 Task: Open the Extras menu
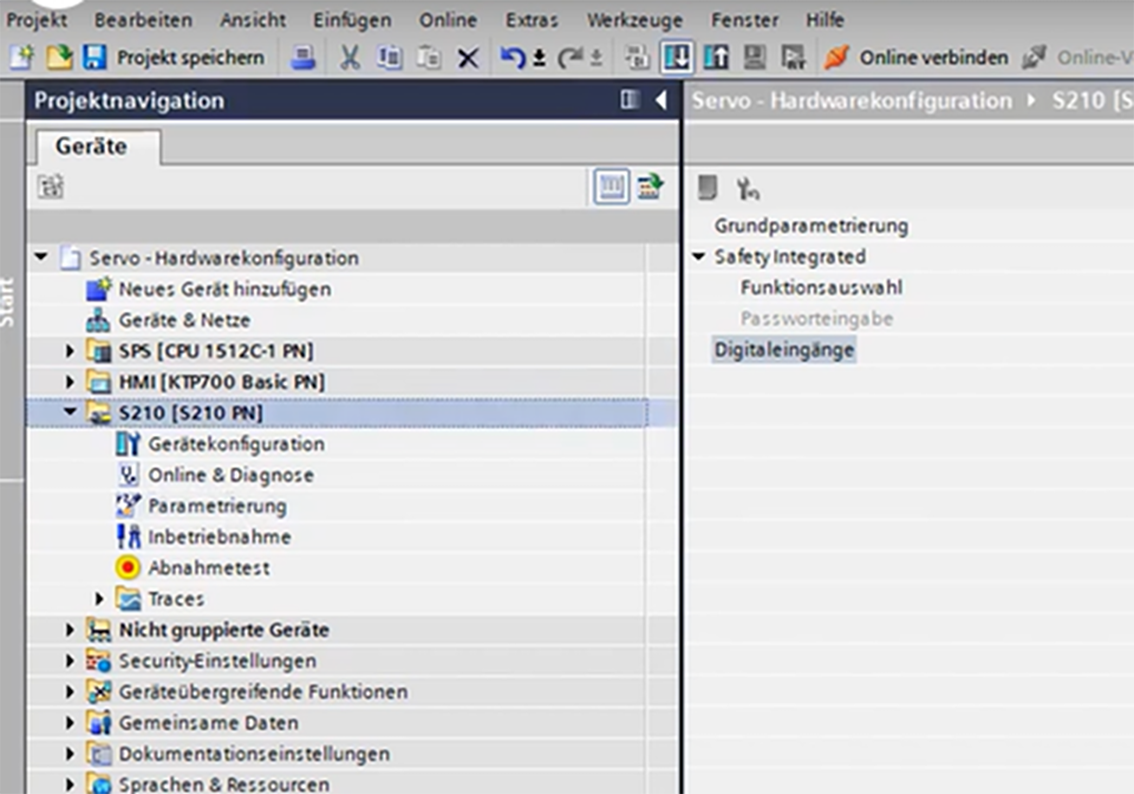click(x=532, y=20)
